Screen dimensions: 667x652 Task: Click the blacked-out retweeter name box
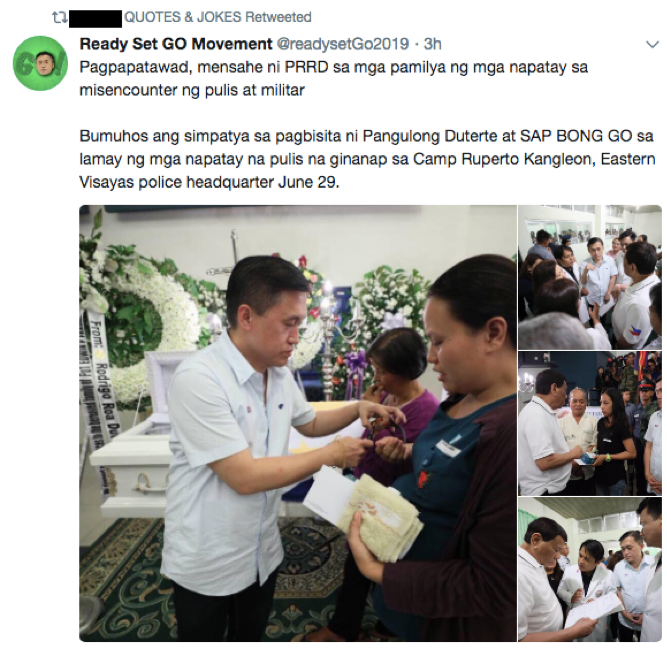(95, 19)
